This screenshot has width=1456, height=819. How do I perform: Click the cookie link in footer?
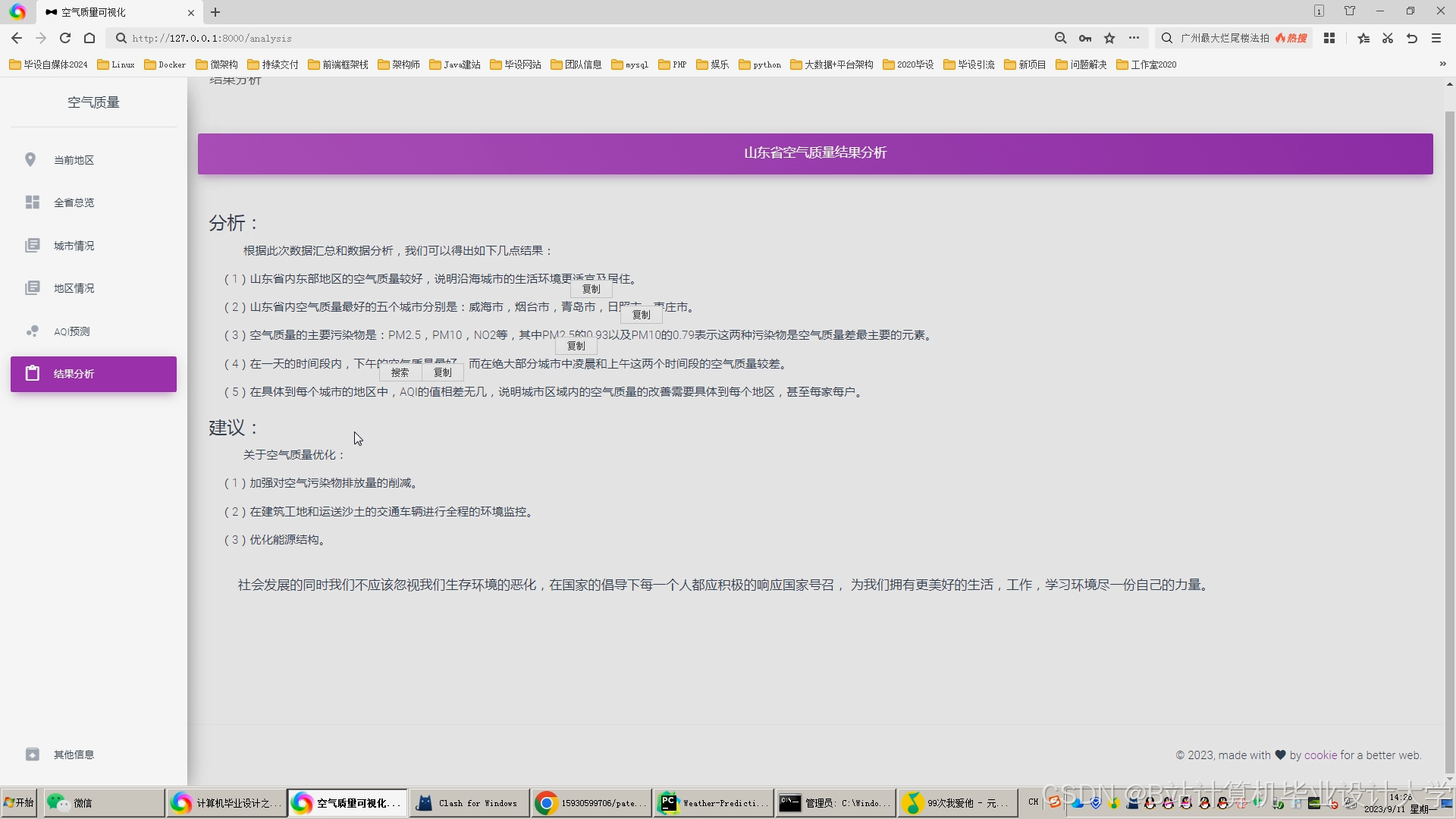tap(1320, 755)
